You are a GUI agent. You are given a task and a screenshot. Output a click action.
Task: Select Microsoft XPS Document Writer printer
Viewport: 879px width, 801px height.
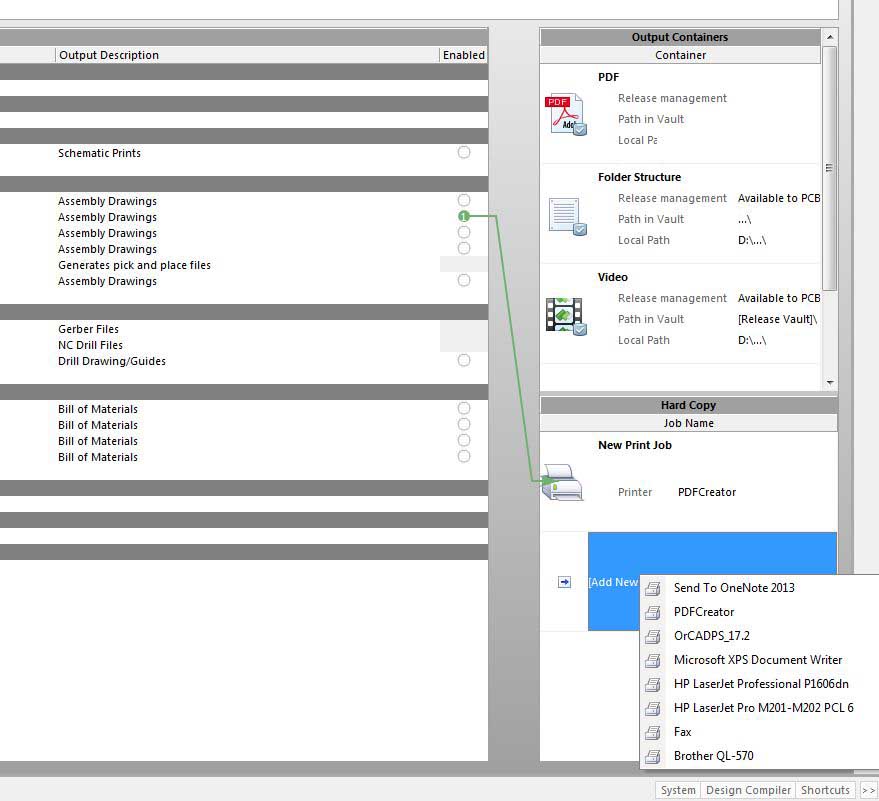pyautogui.click(x=757, y=660)
